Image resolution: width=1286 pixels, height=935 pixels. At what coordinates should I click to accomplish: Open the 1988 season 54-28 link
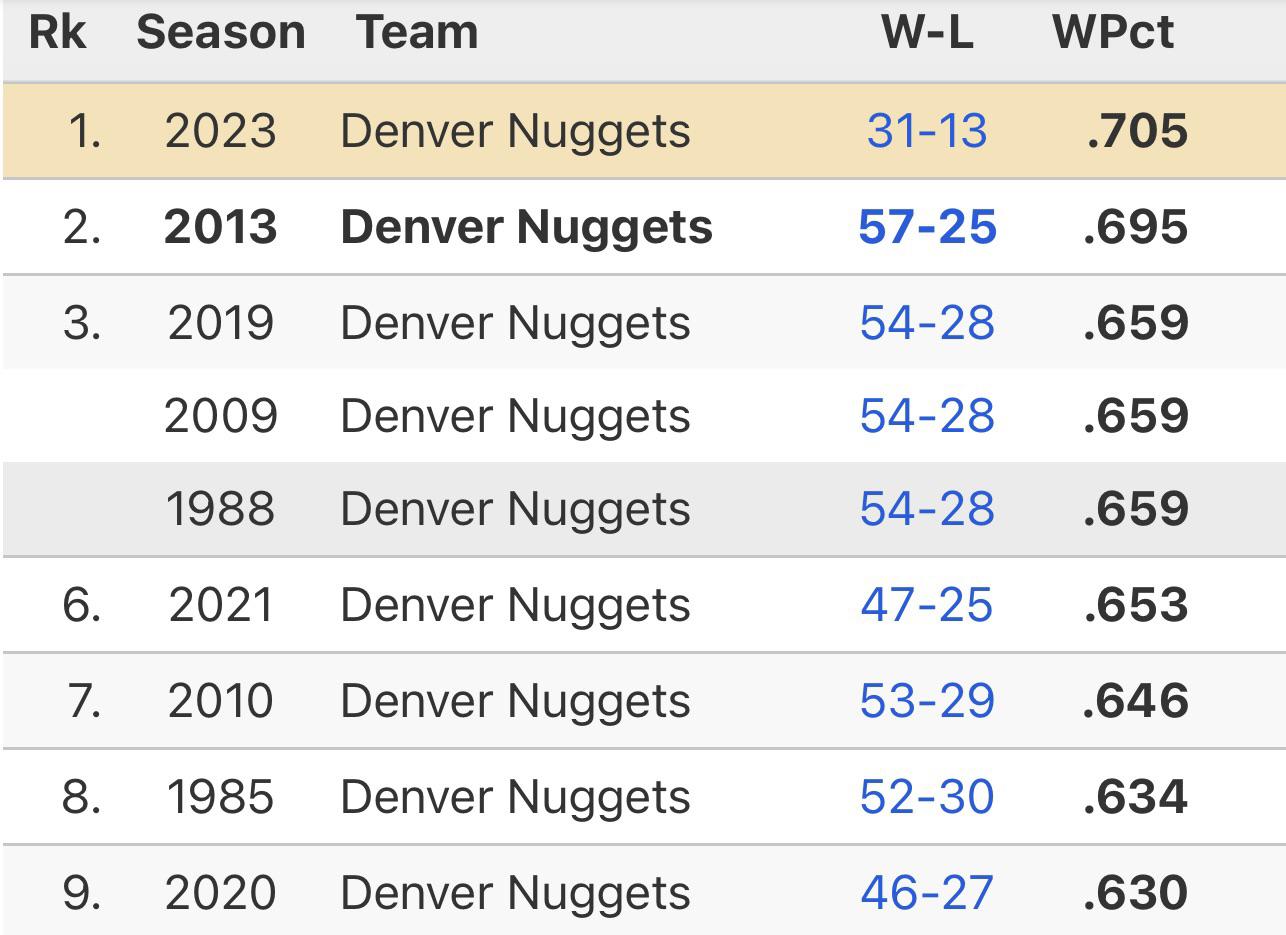pos(927,509)
